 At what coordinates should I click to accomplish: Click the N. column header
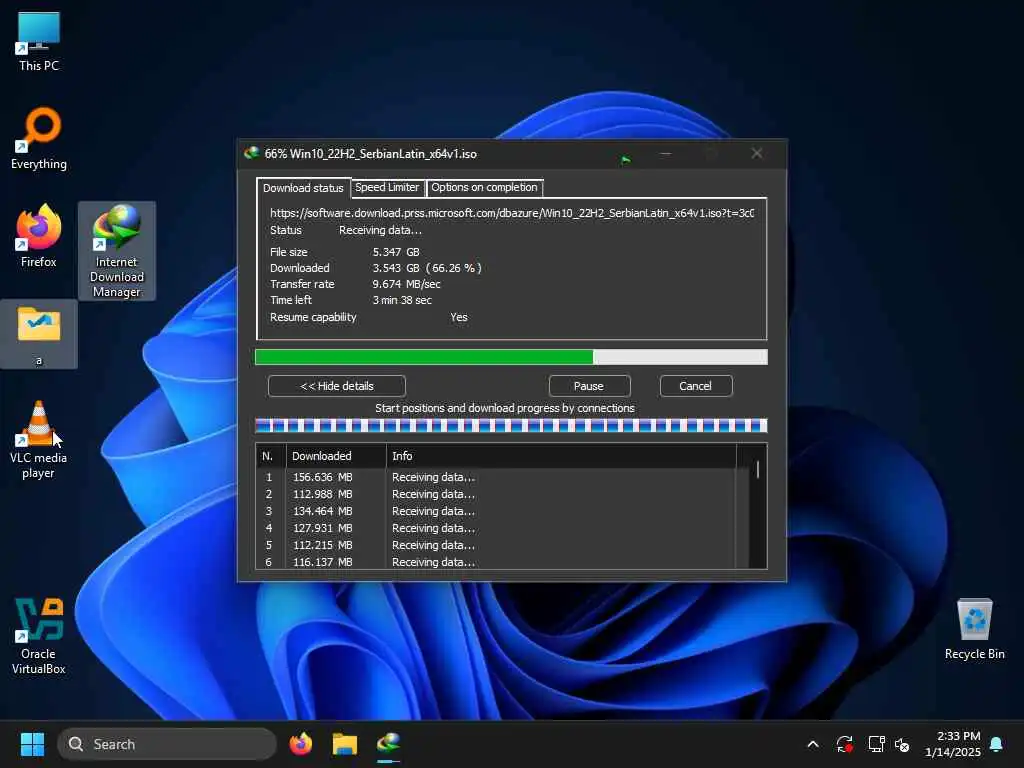tap(271, 456)
